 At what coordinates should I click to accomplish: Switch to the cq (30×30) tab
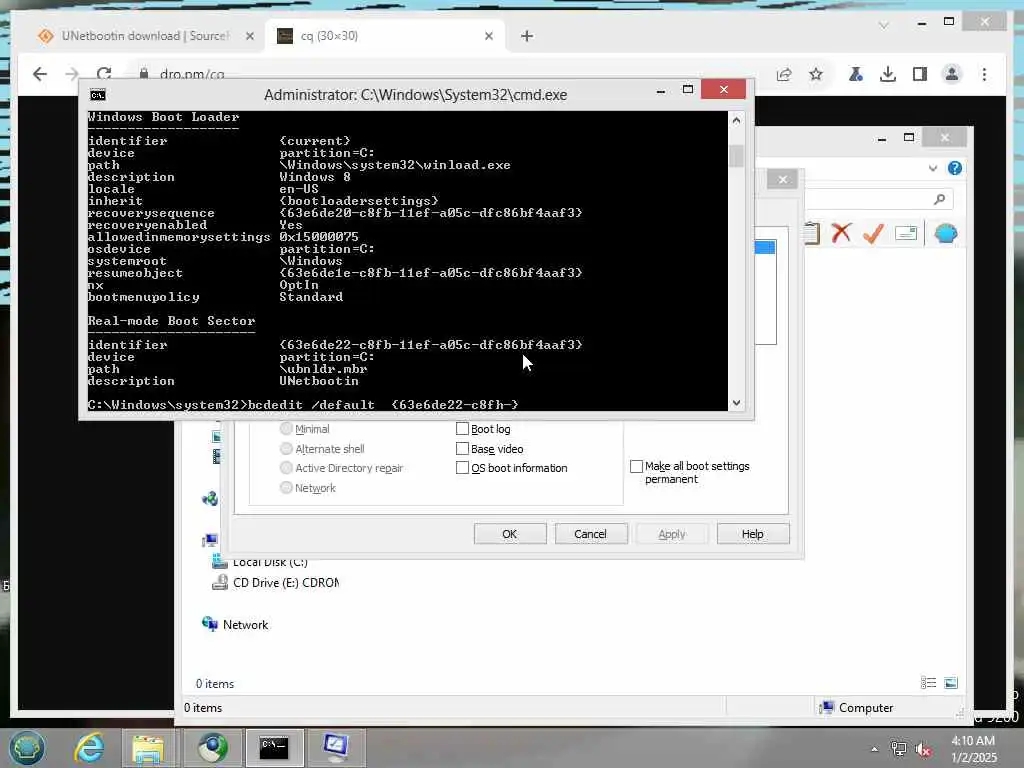coord(385,36)
